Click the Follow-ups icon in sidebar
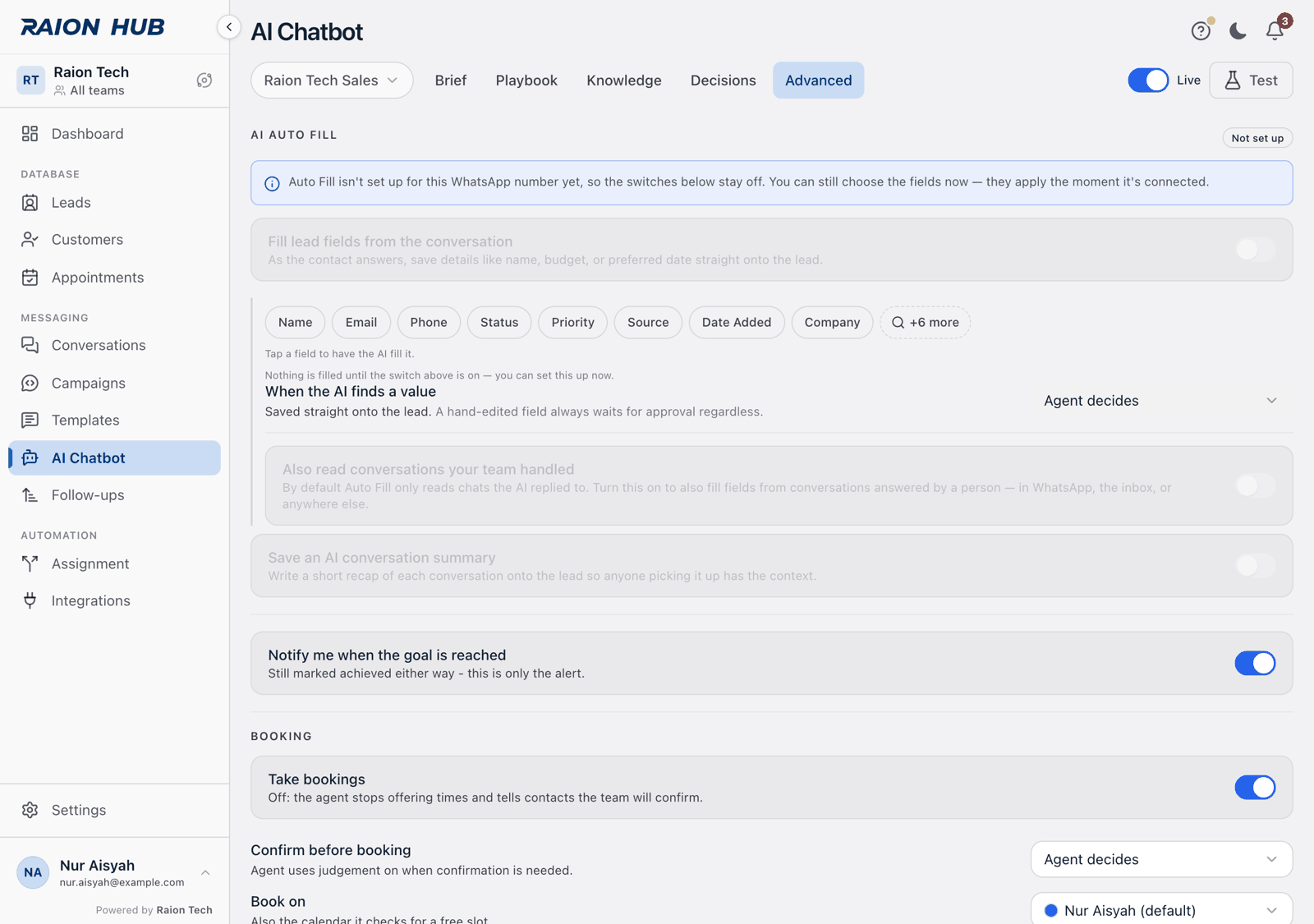This screenshot has height=924, width=1314. 30,495
